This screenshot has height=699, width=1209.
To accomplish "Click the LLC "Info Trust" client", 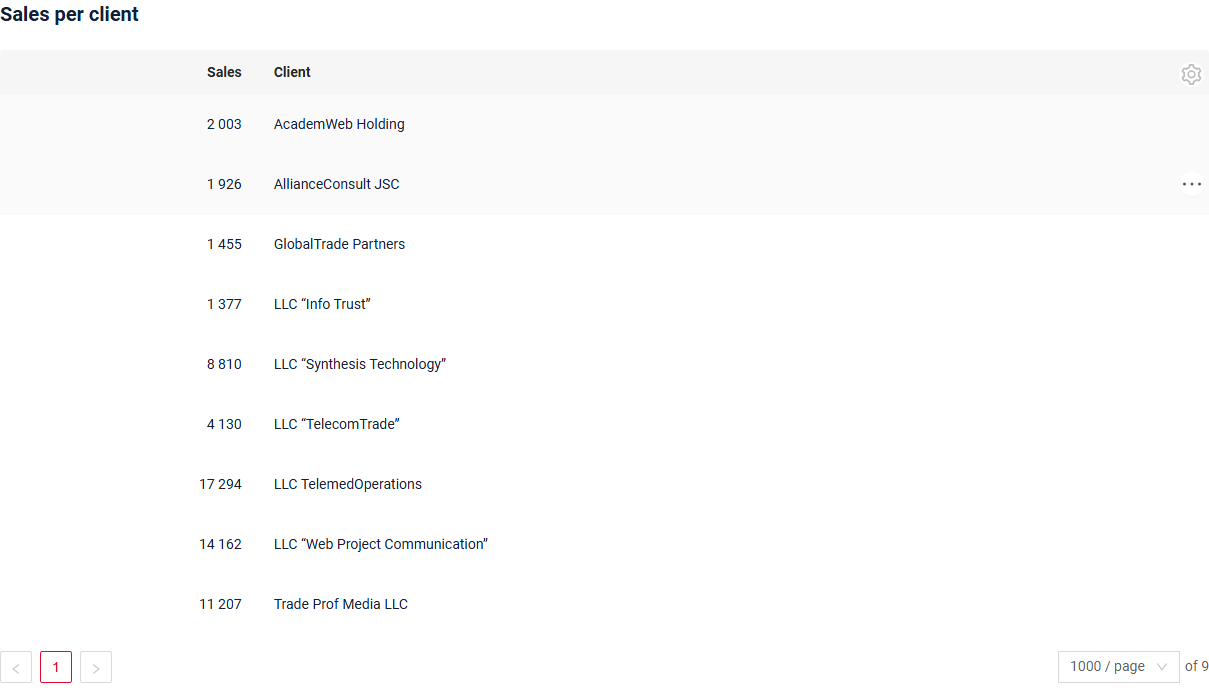I will (x=322, y=304).
